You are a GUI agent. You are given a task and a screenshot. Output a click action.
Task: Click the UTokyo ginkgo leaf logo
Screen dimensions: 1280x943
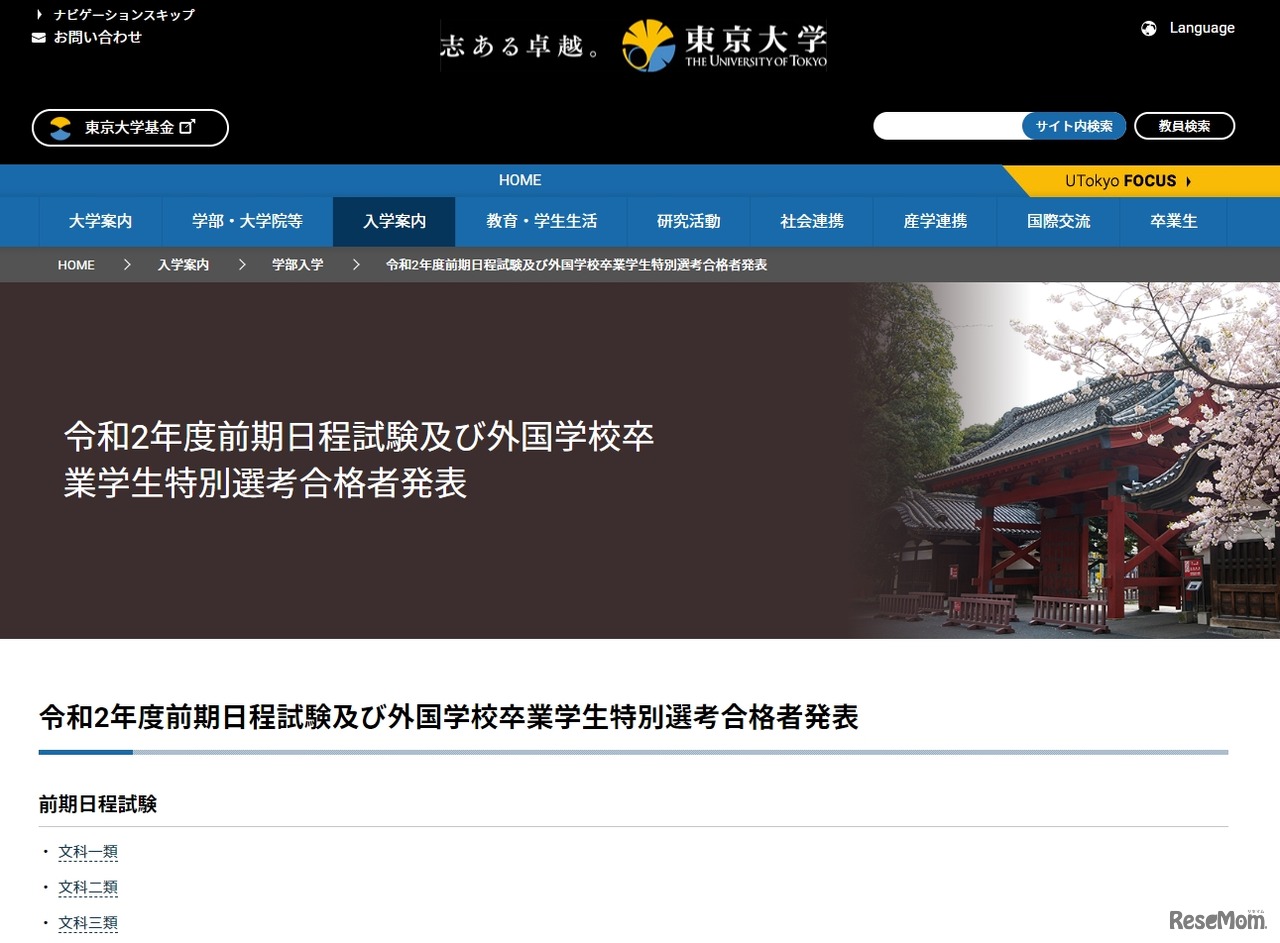[652, 44]
